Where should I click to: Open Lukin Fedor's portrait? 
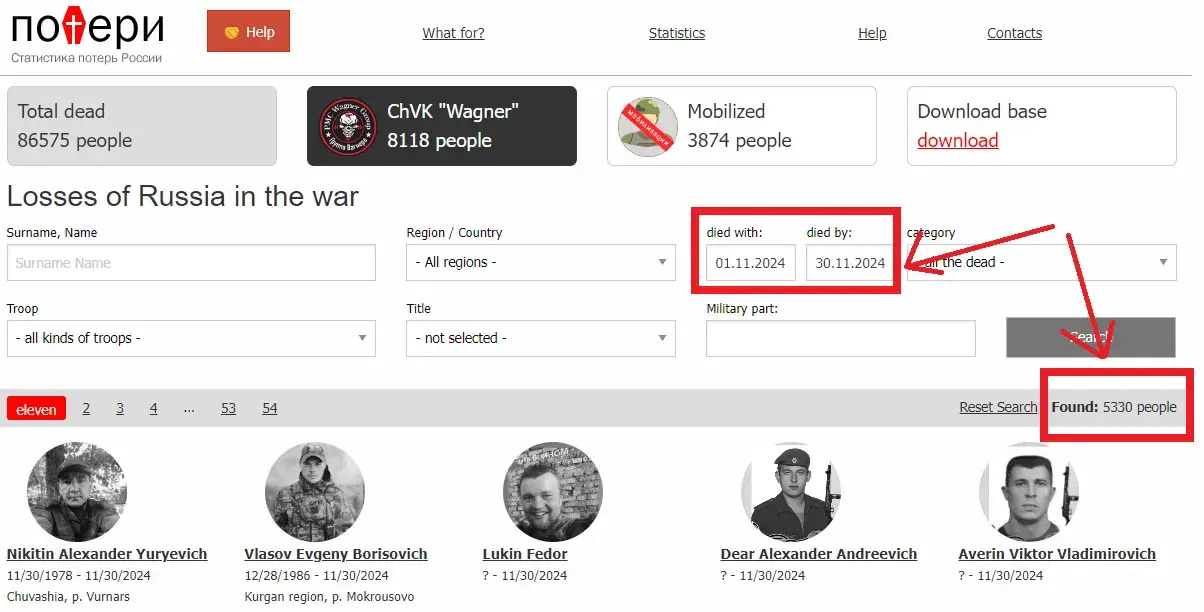[x=553, y=492]
